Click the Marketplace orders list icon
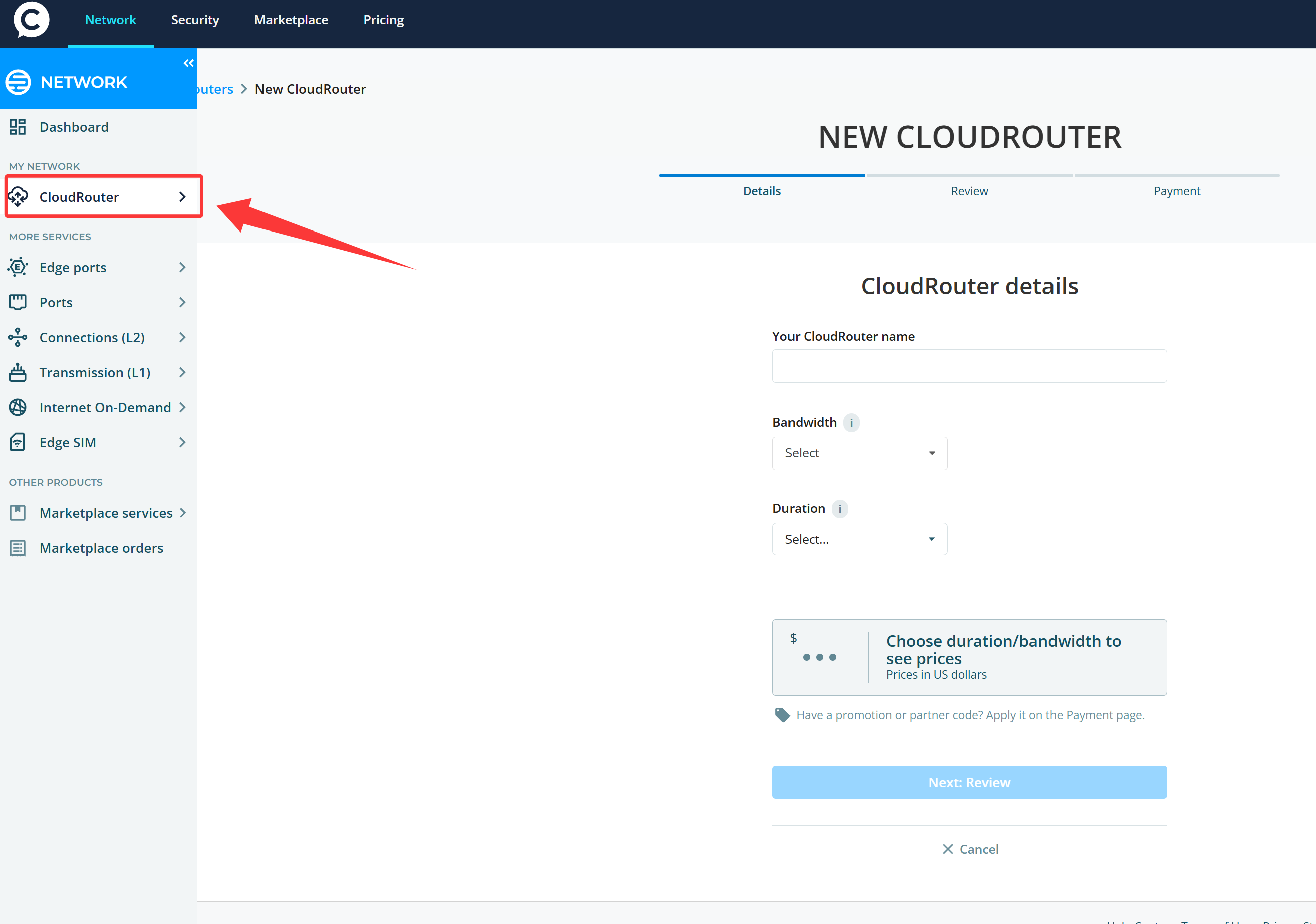 [18, 548]
